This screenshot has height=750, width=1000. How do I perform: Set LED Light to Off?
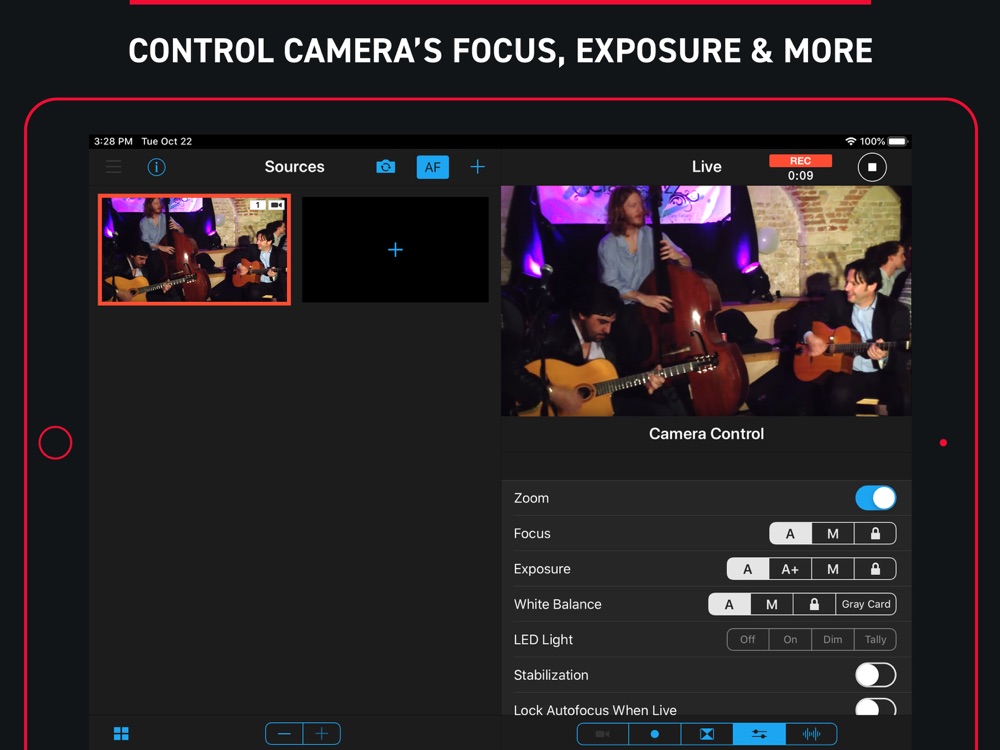[x=747, y=640]
